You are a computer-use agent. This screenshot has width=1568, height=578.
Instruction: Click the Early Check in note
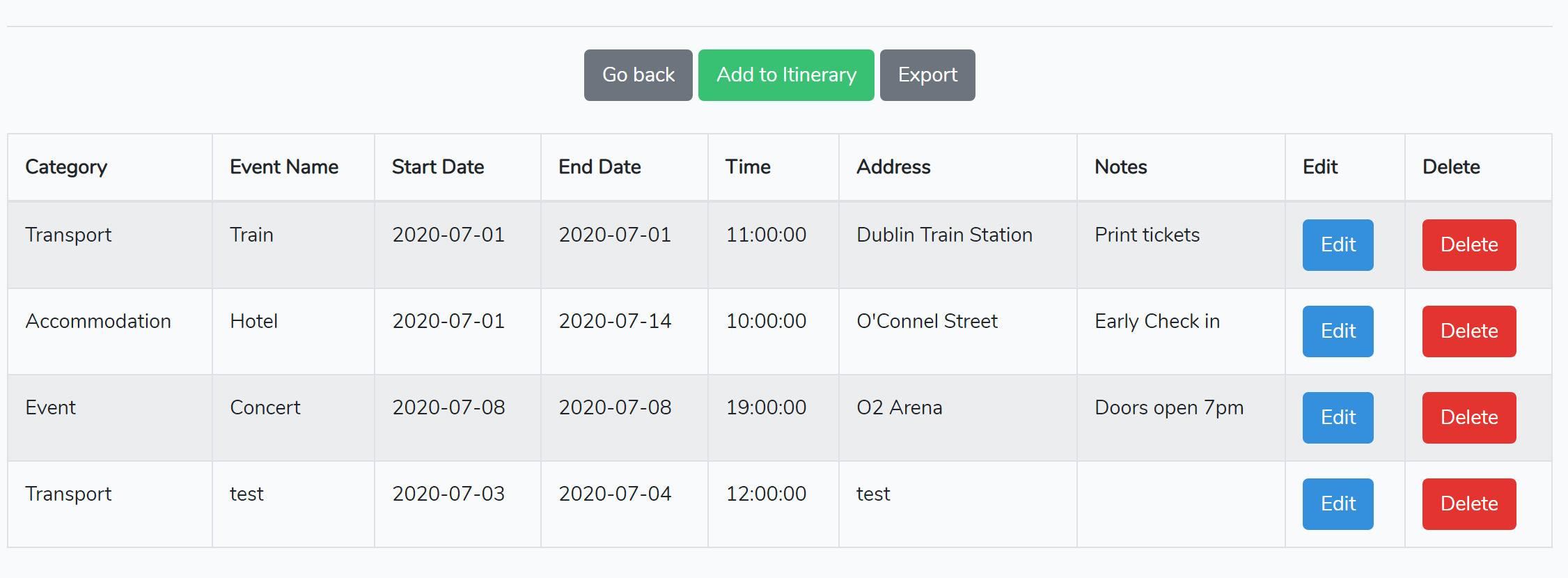pos(1157,322)
